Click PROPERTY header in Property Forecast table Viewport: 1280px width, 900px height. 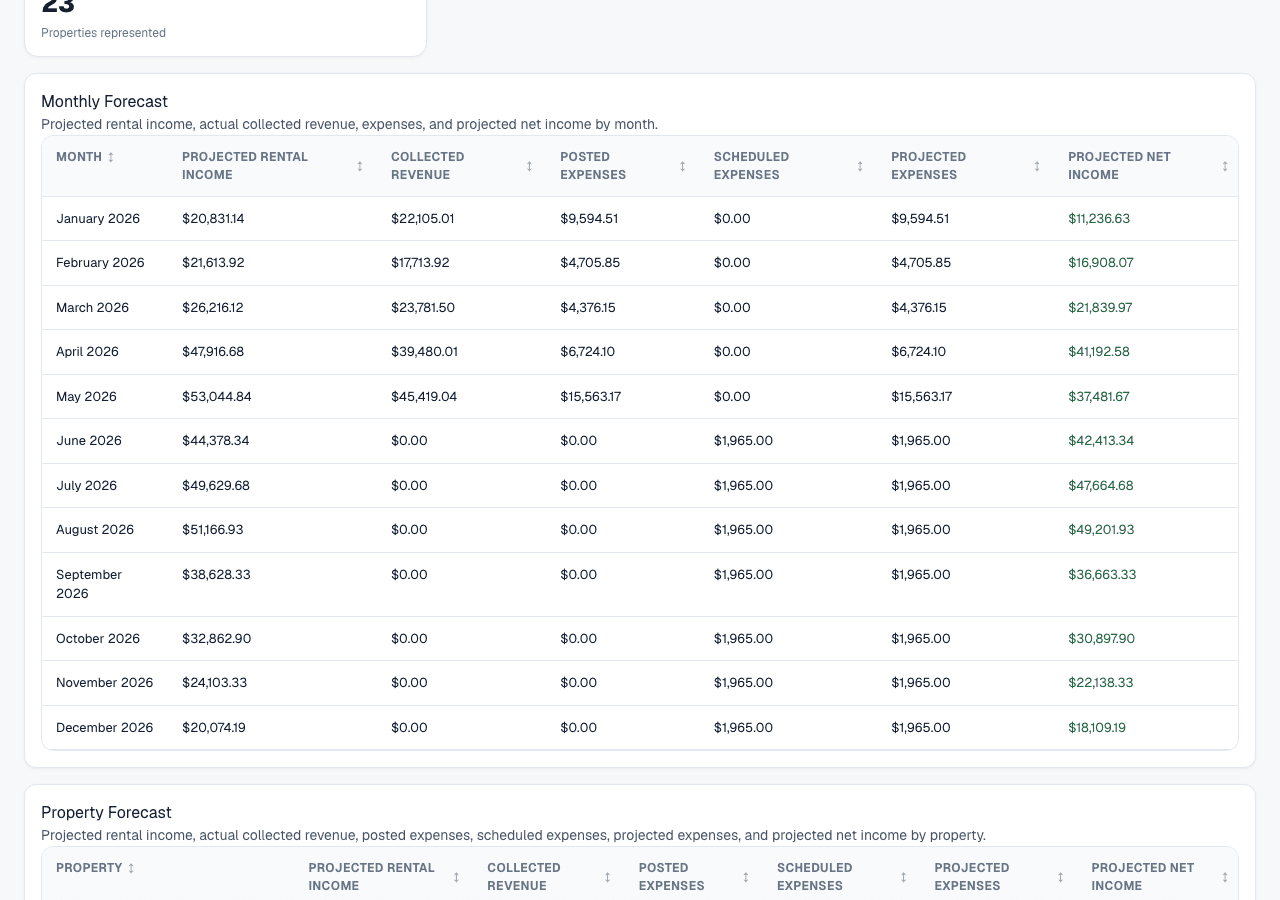pyautogui.click(x=89, y=868)
